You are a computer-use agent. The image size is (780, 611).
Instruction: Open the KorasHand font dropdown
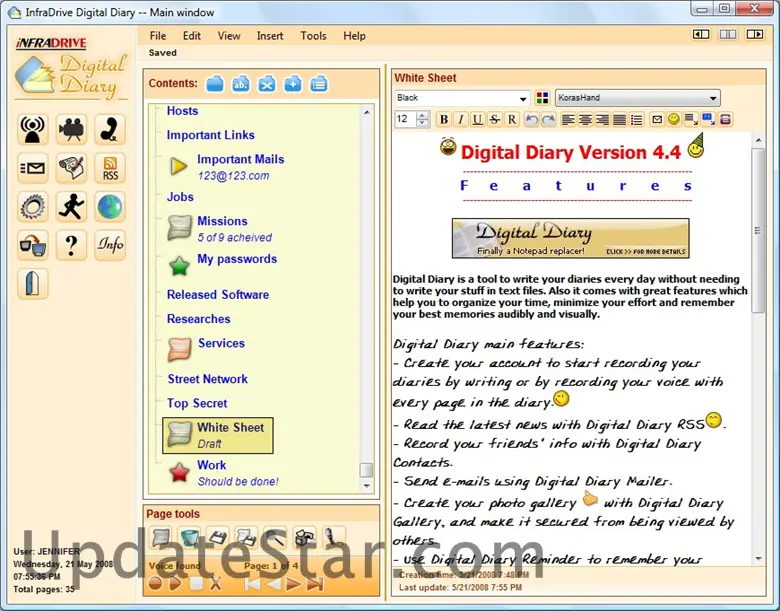click(713, 98)
